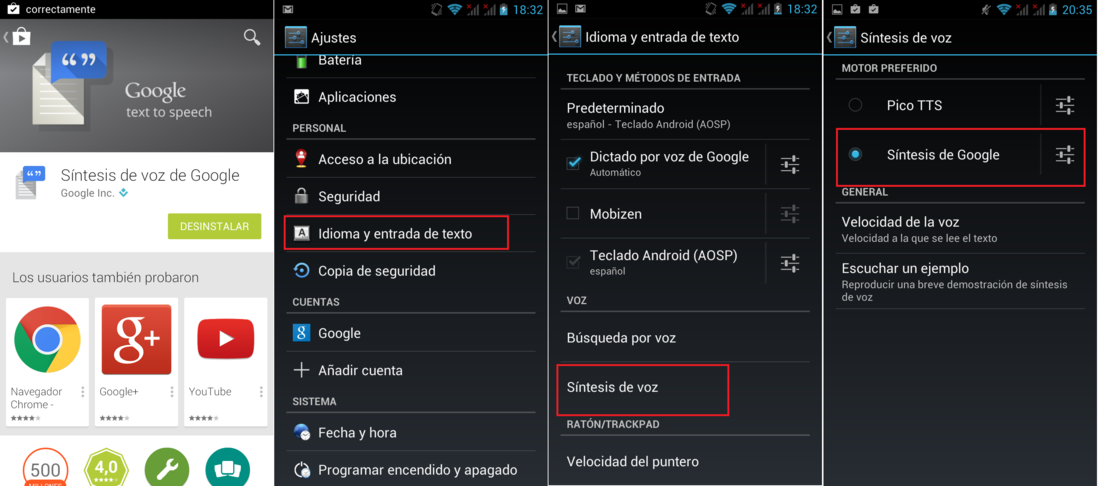
Task: Open the Síntesis de voz option
Action: pyautogui.click(x=643, y=389)
